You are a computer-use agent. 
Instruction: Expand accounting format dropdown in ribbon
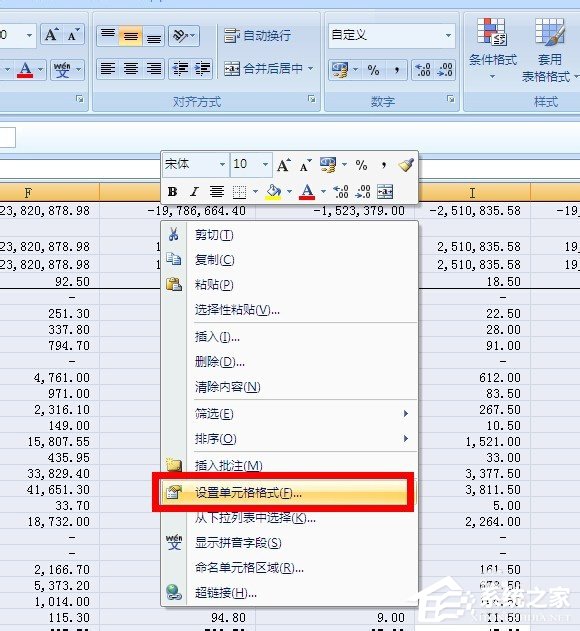355,70
